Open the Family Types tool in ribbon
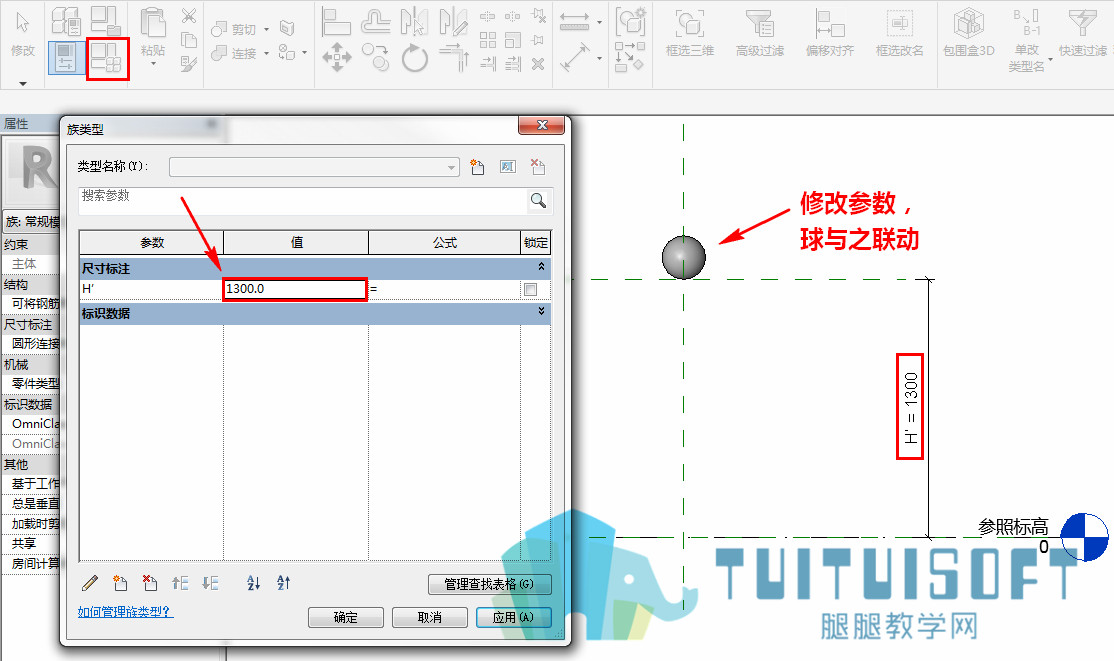 click(x=107, y=58)
